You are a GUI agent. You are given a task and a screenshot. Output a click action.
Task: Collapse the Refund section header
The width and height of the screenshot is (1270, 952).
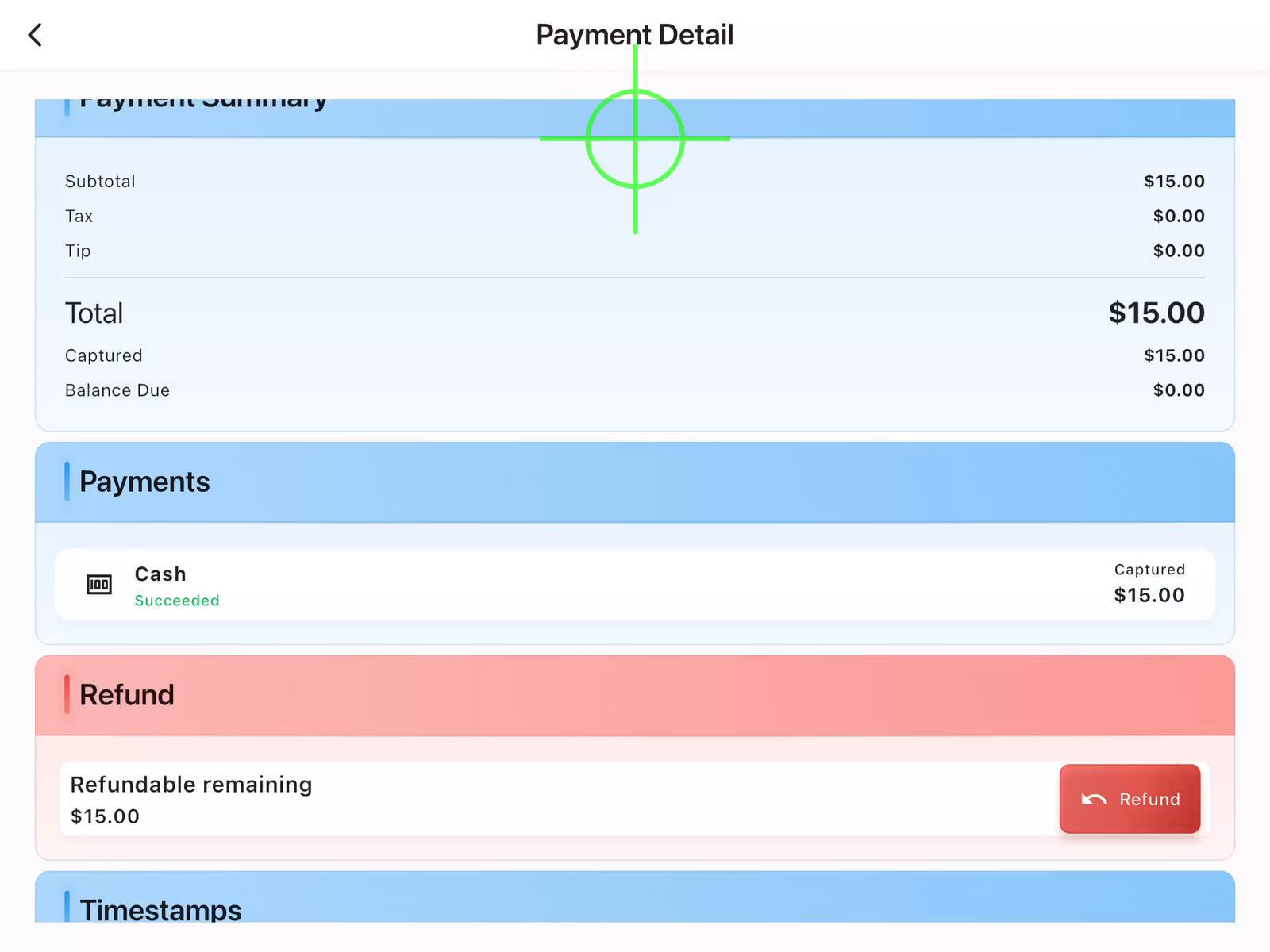635,694
